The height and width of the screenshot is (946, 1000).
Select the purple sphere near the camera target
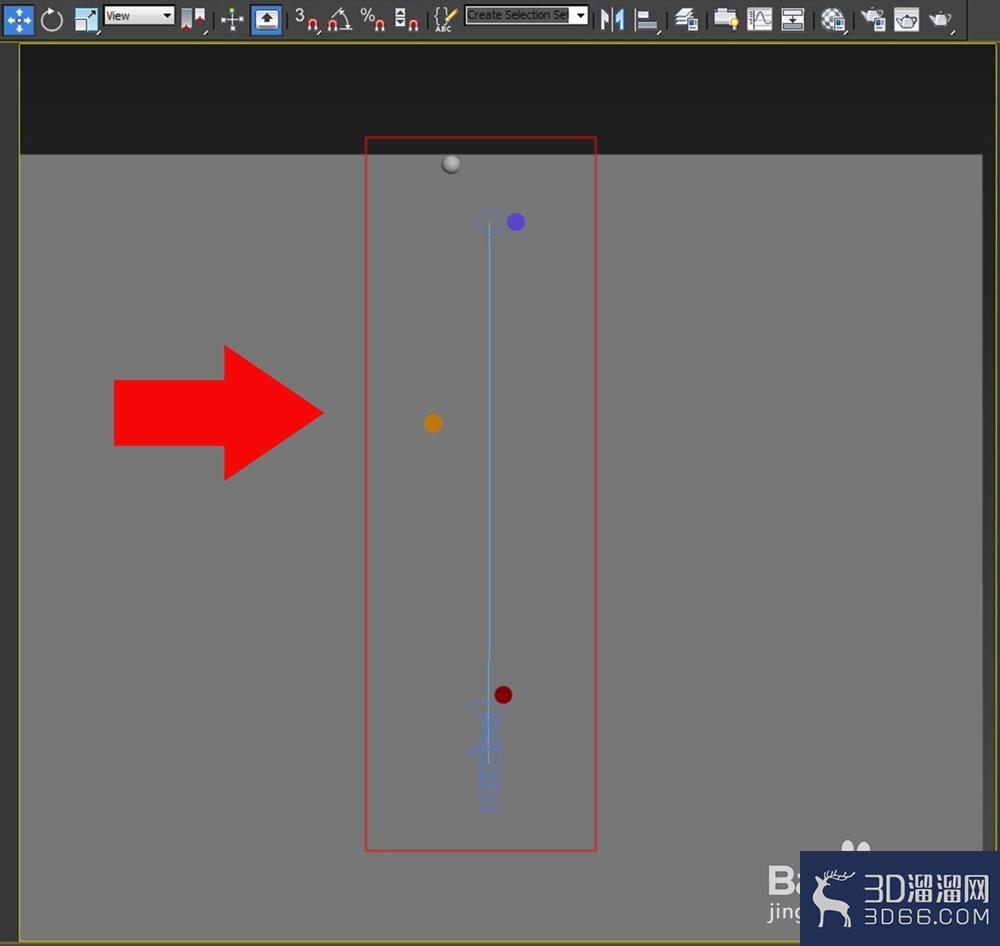(x=516, y=222)
